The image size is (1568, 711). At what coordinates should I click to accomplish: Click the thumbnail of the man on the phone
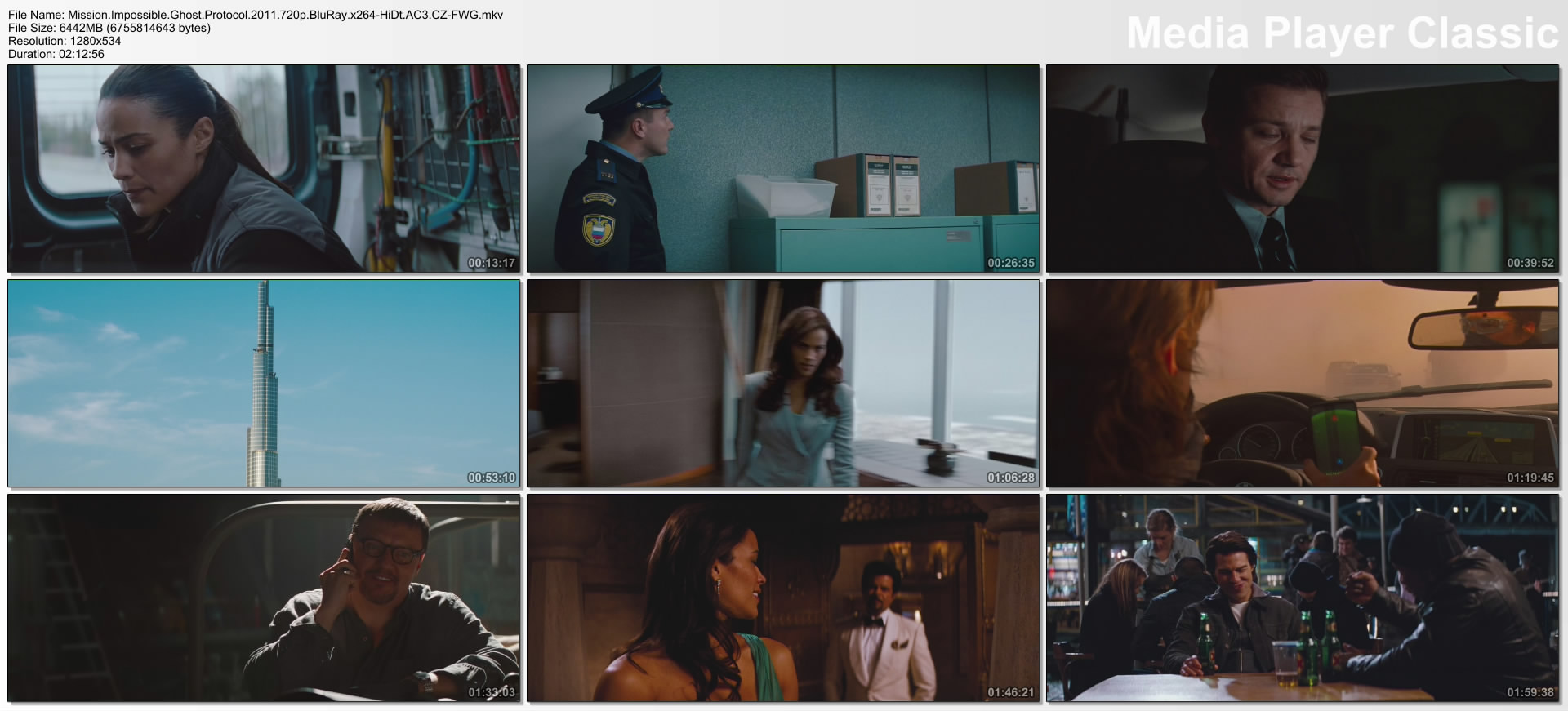point(264,598)
